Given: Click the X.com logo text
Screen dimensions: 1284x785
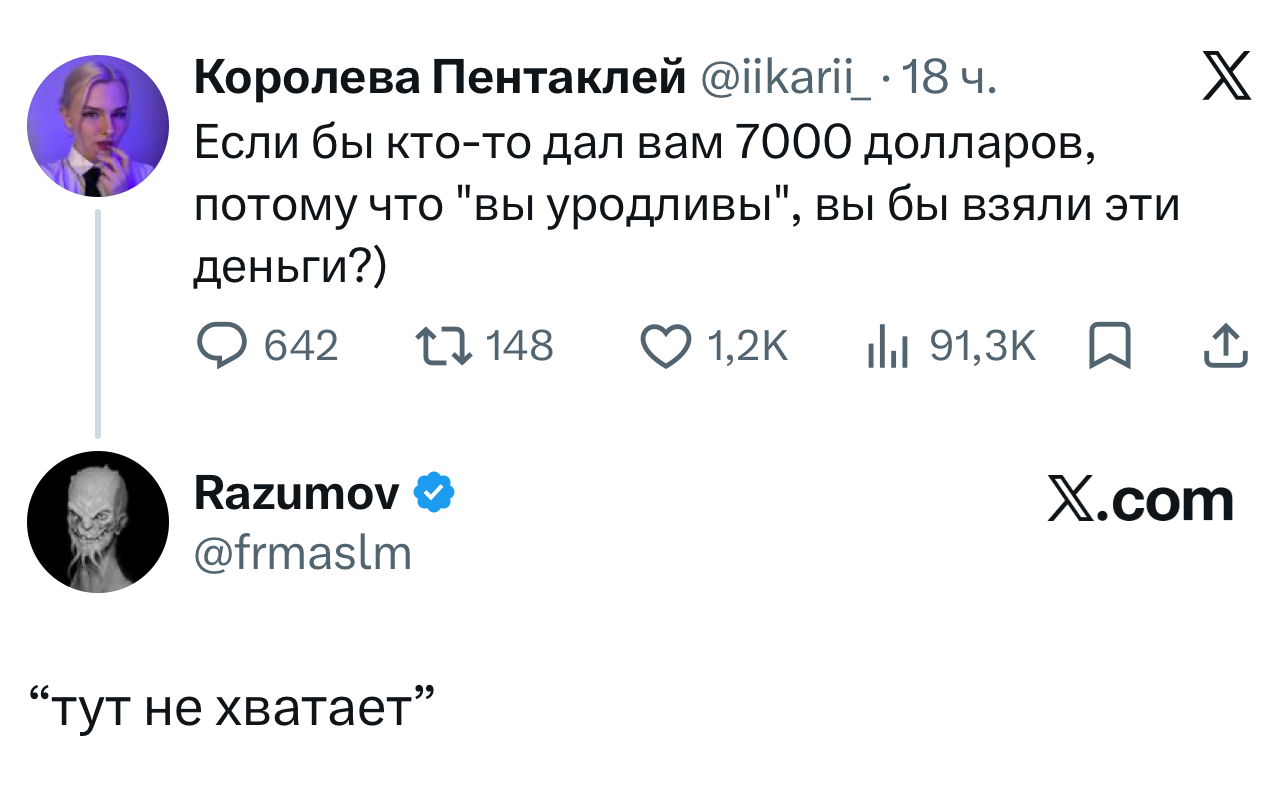Looking at the screenshot, I should tap(1140, 499).
